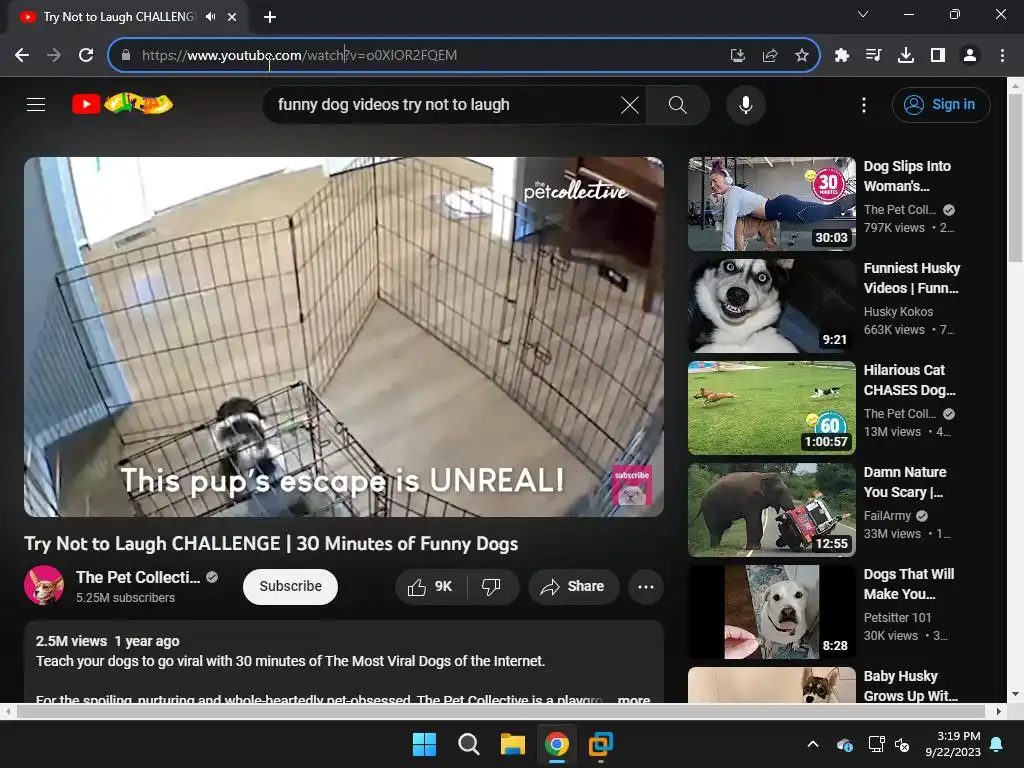Share this page via address bar share icon

[x=770, y=56]
